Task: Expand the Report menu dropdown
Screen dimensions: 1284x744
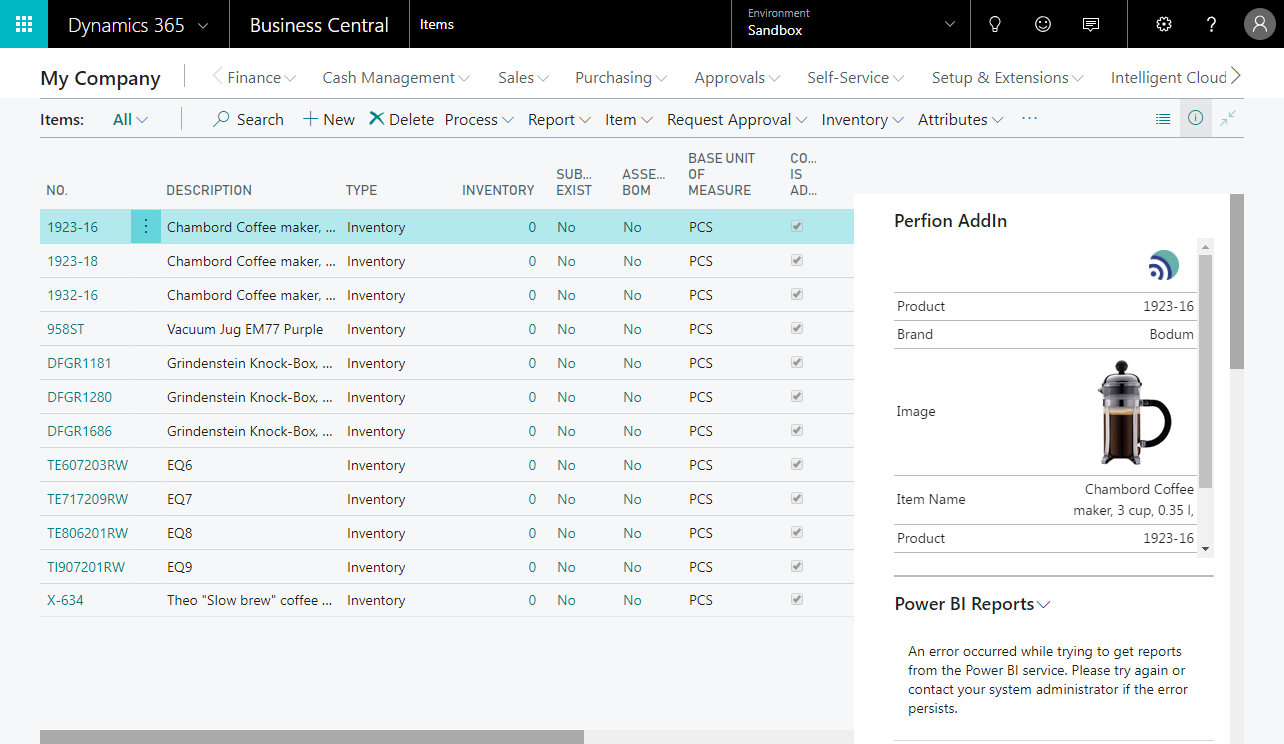Action: tap(559, 119)
